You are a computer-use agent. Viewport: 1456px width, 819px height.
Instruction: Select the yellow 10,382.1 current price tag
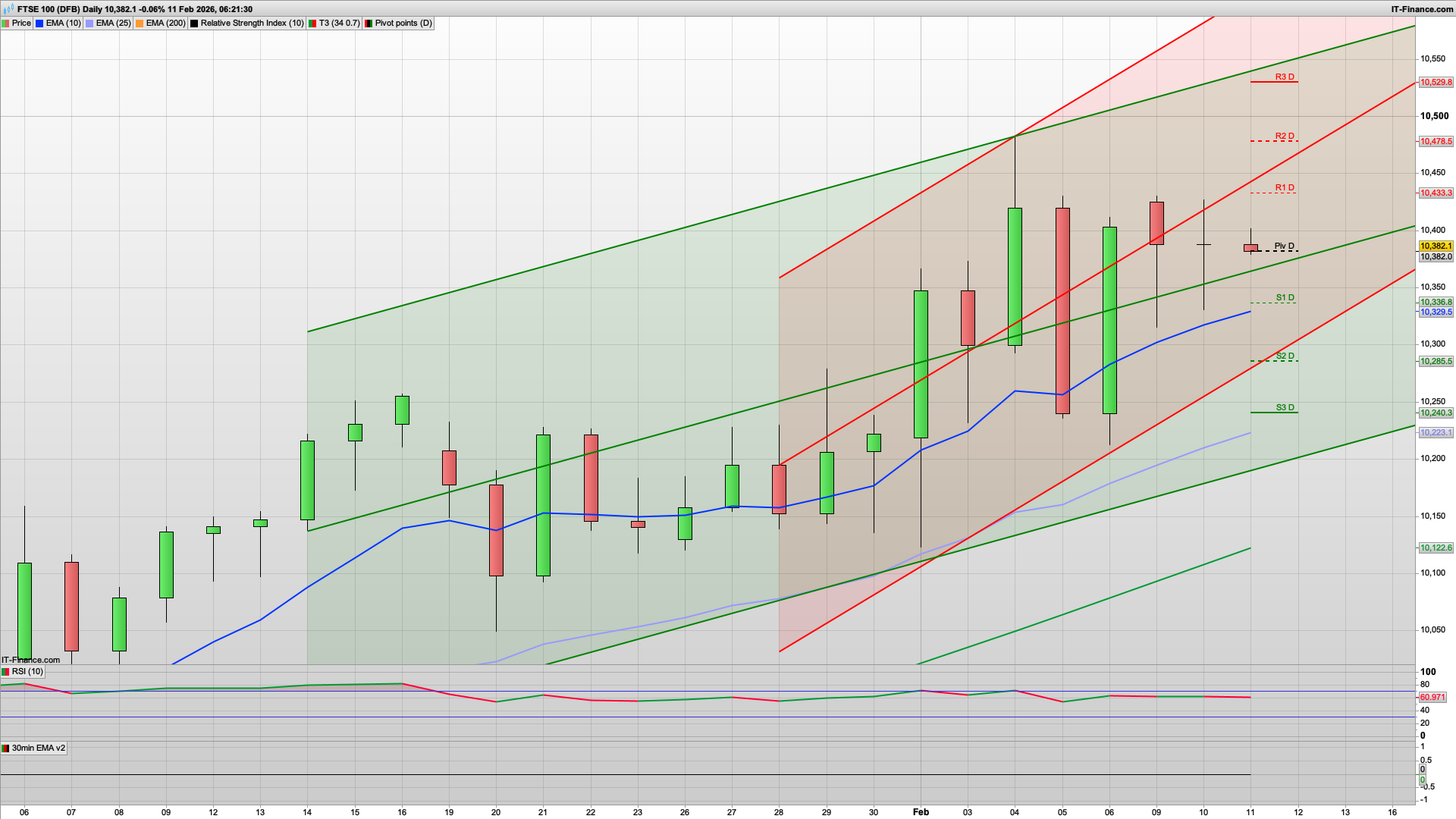click(x=1436, y=247)
